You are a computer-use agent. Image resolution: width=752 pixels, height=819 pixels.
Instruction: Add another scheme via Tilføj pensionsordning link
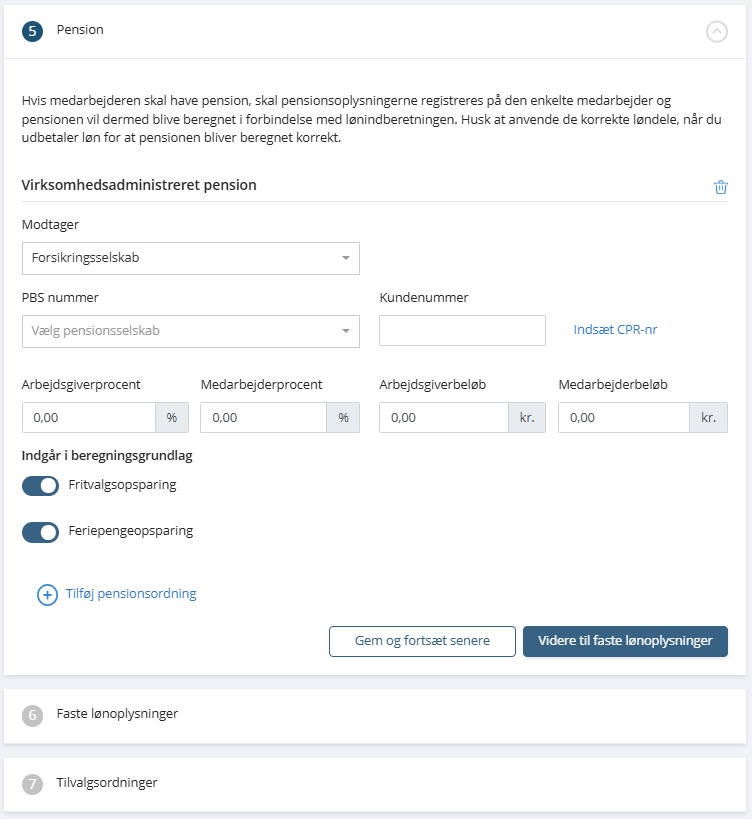(x=131, y=594)
